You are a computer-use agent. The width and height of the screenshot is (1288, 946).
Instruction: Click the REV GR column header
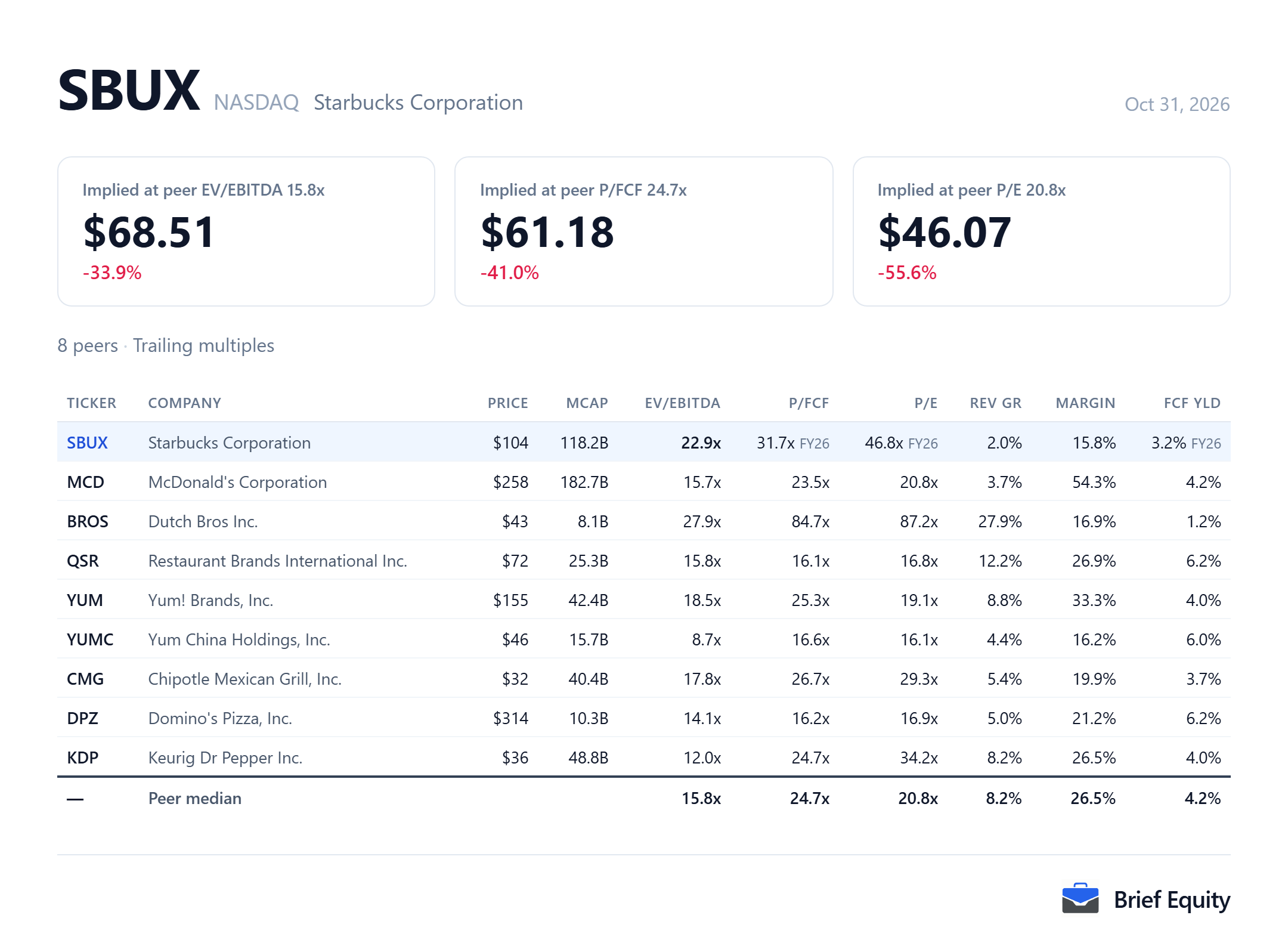pos(995,403)
